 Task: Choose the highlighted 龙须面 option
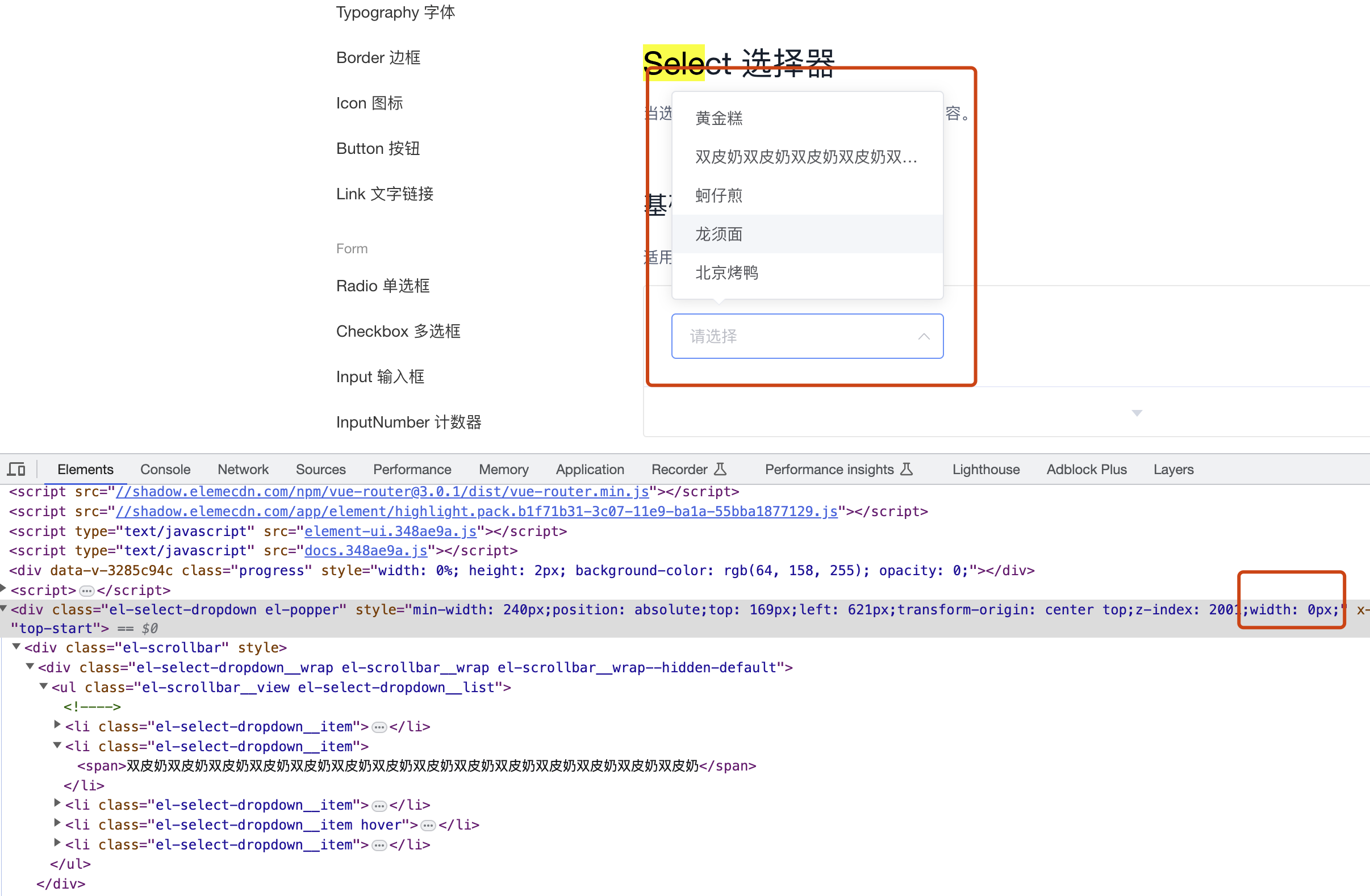click(807, 233)
